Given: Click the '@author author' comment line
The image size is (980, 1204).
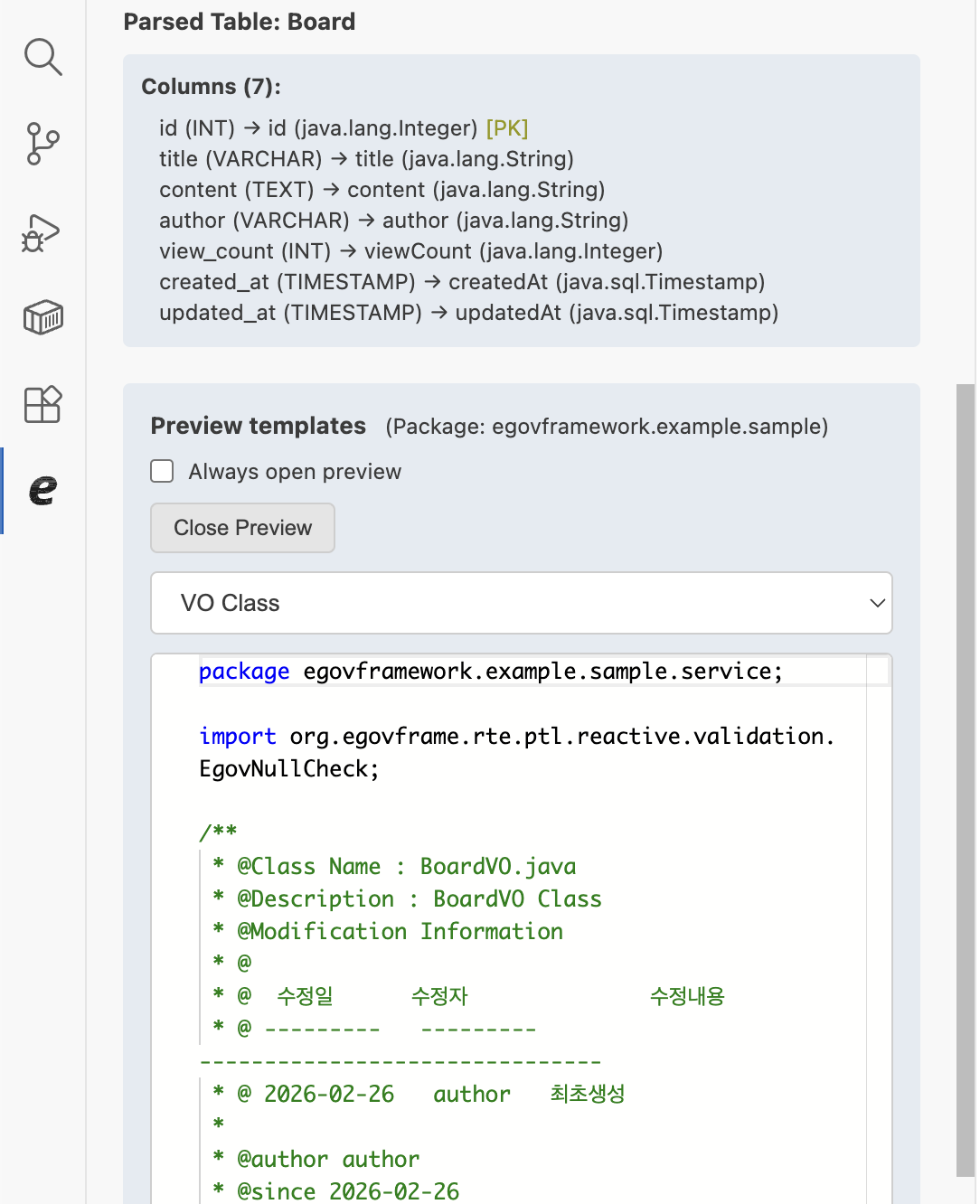Looking at the screenshot, I should pyautogui.click(x=328, y=1160).
